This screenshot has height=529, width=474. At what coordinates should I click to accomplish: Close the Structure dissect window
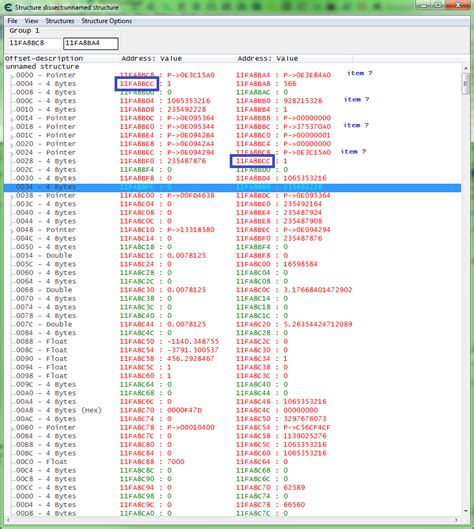click(458, 5)
